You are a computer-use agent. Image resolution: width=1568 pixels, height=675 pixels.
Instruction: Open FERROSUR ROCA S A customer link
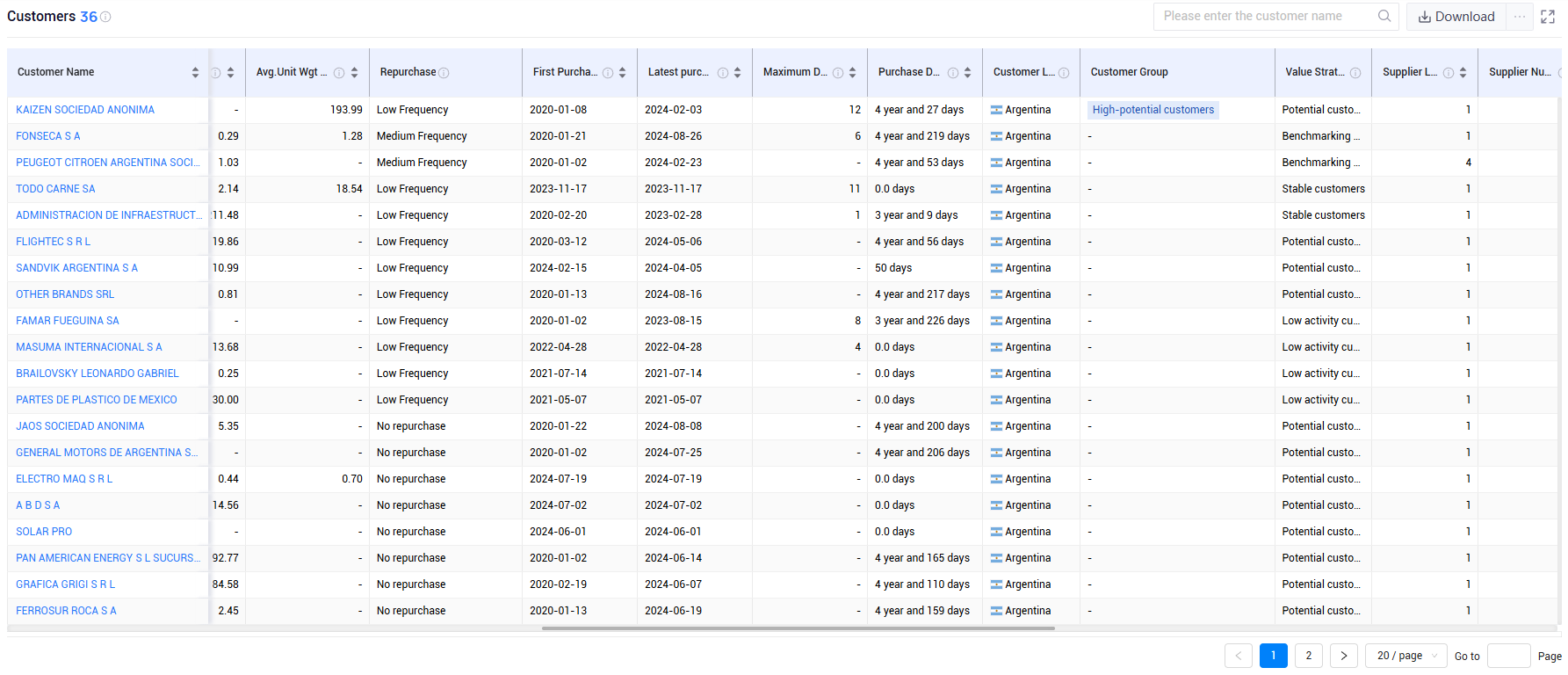click(x=66, y=611)
